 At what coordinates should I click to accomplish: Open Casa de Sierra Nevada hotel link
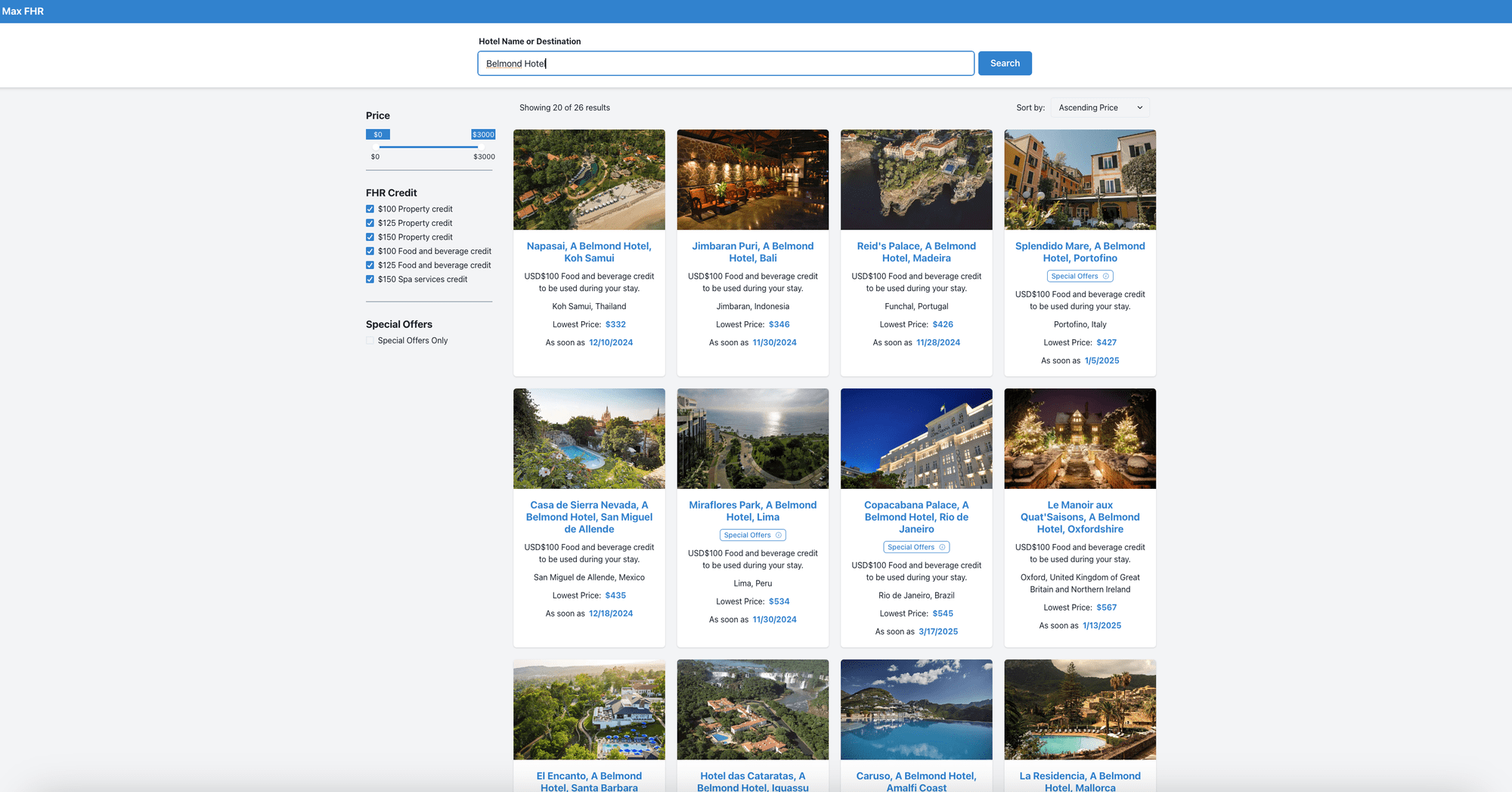(x=589, y=518)
